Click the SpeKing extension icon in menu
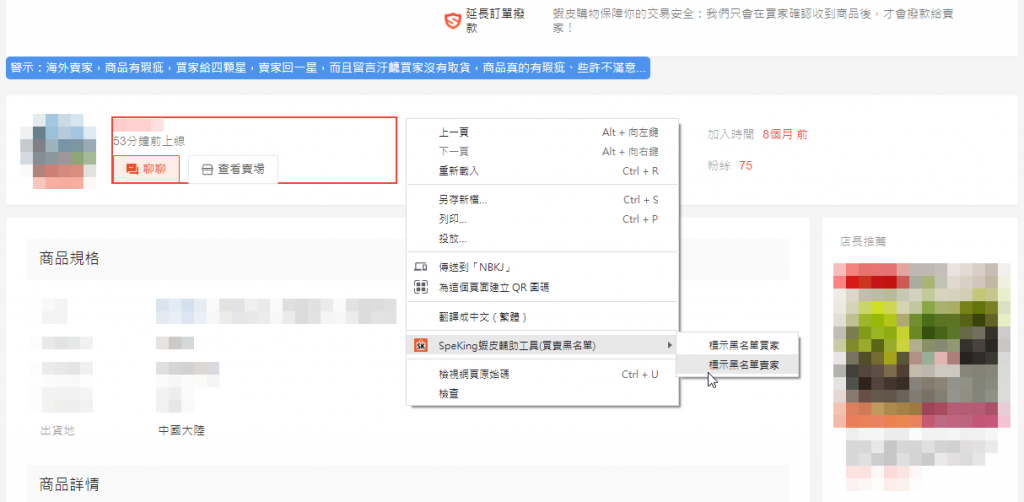 point(421,345)
